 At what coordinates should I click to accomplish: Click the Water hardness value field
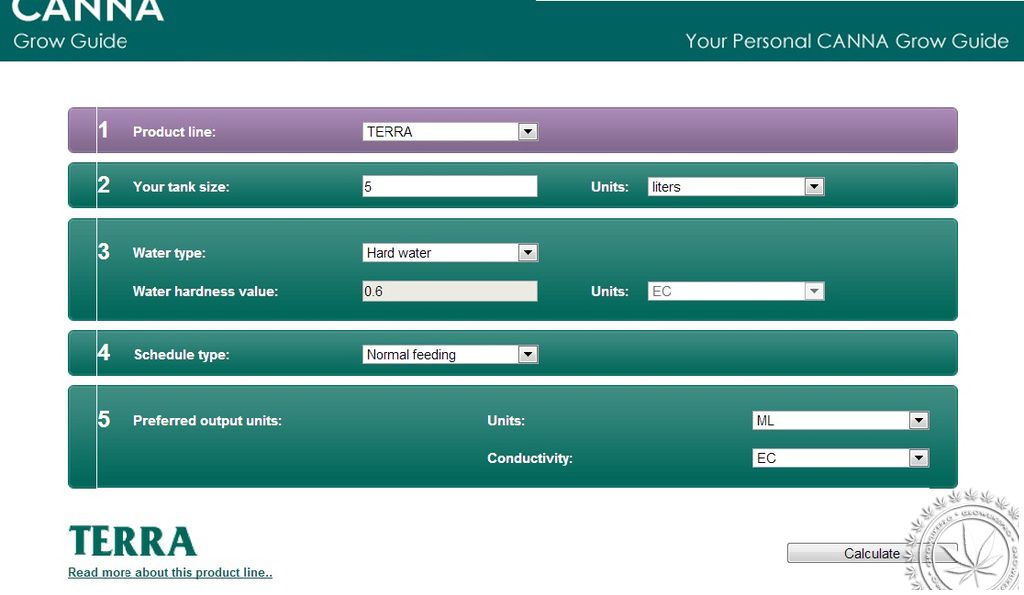(x=450, y=291)
